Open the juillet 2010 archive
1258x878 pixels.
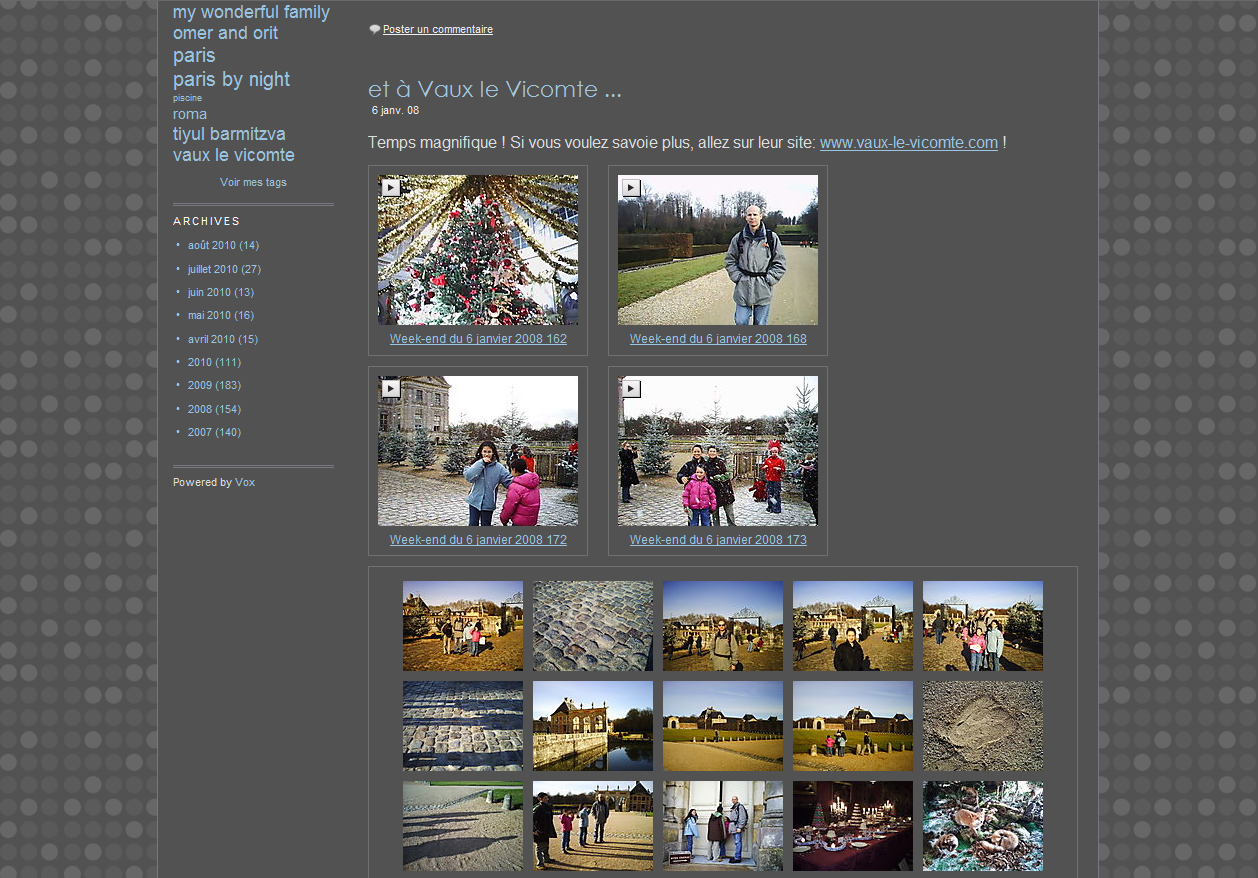[212, 269]
